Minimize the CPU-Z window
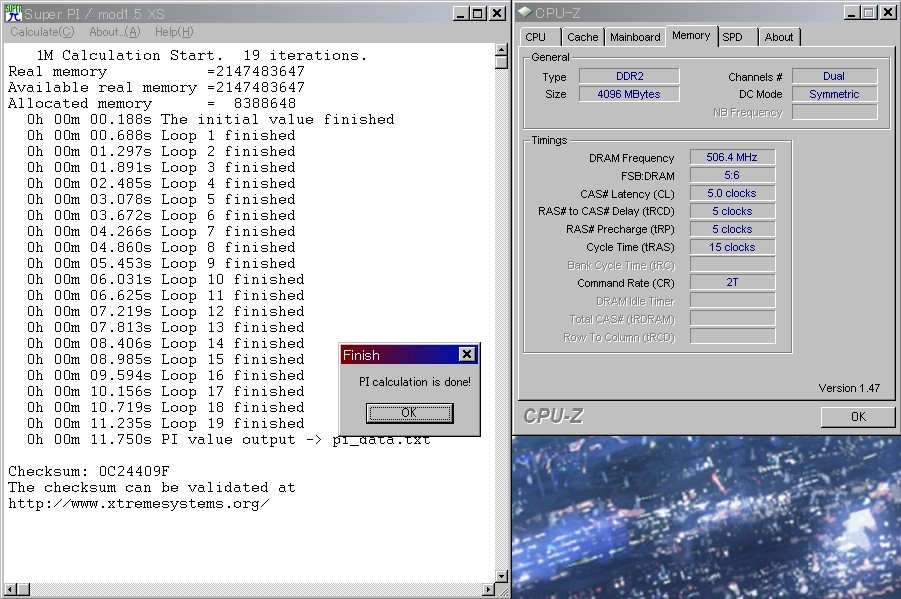Screen dimensions: 901x599 coord(848,13)
